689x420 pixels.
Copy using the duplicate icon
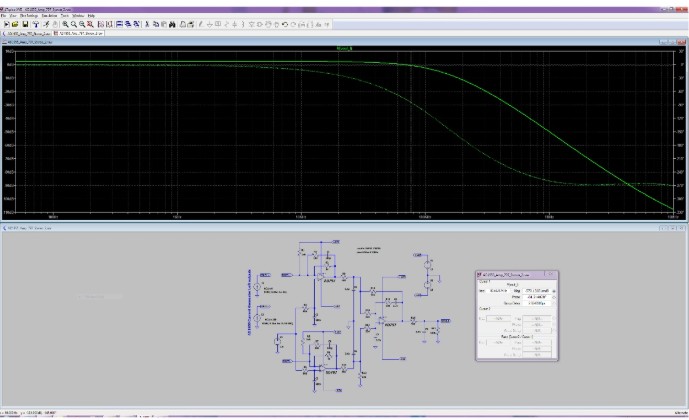tap(156, 24)
